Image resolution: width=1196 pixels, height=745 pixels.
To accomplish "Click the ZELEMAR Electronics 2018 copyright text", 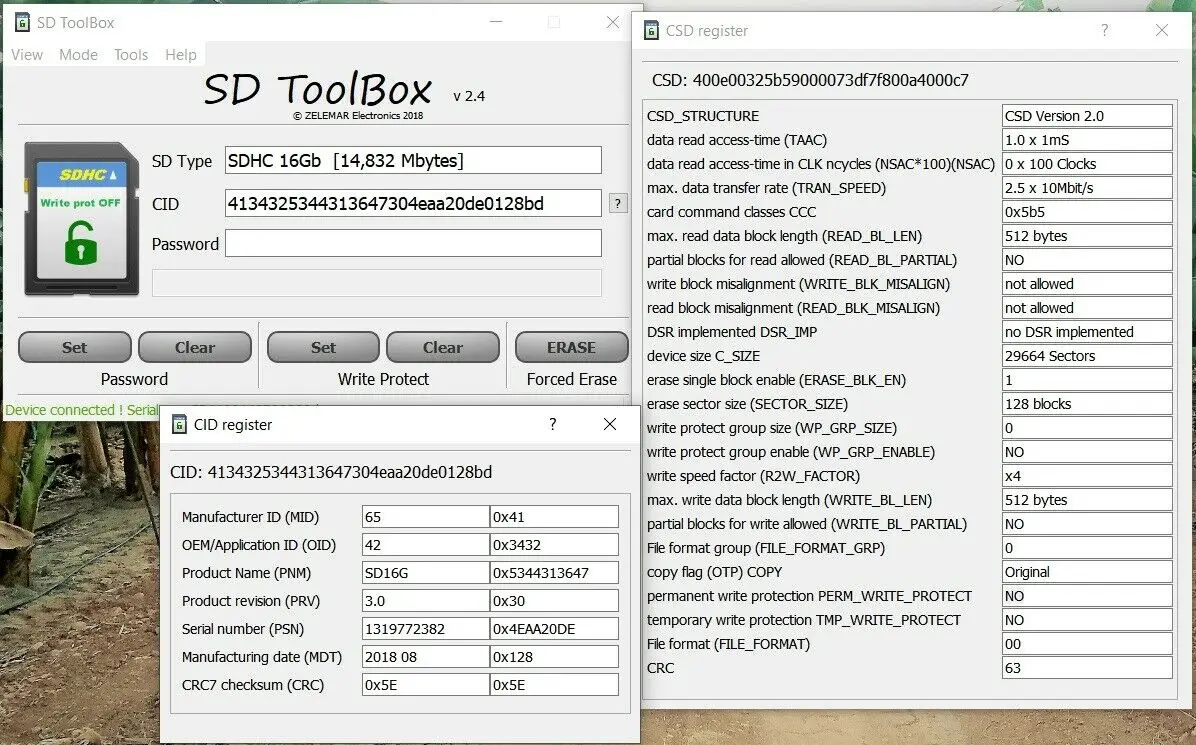I will point(358,116).
